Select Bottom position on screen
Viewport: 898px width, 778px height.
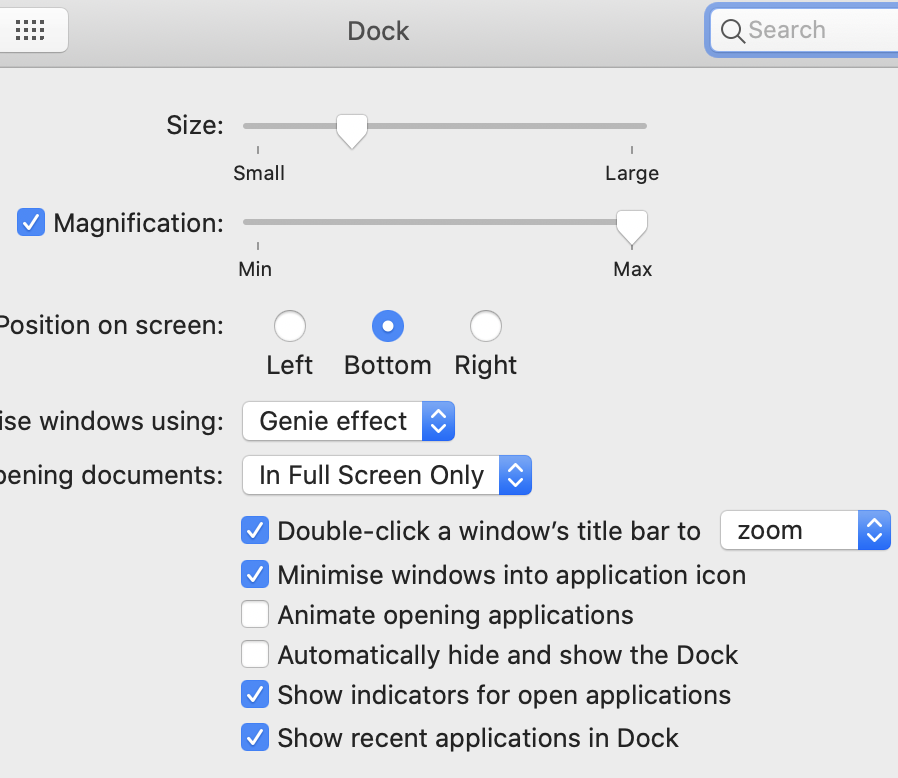coord(387,326)
